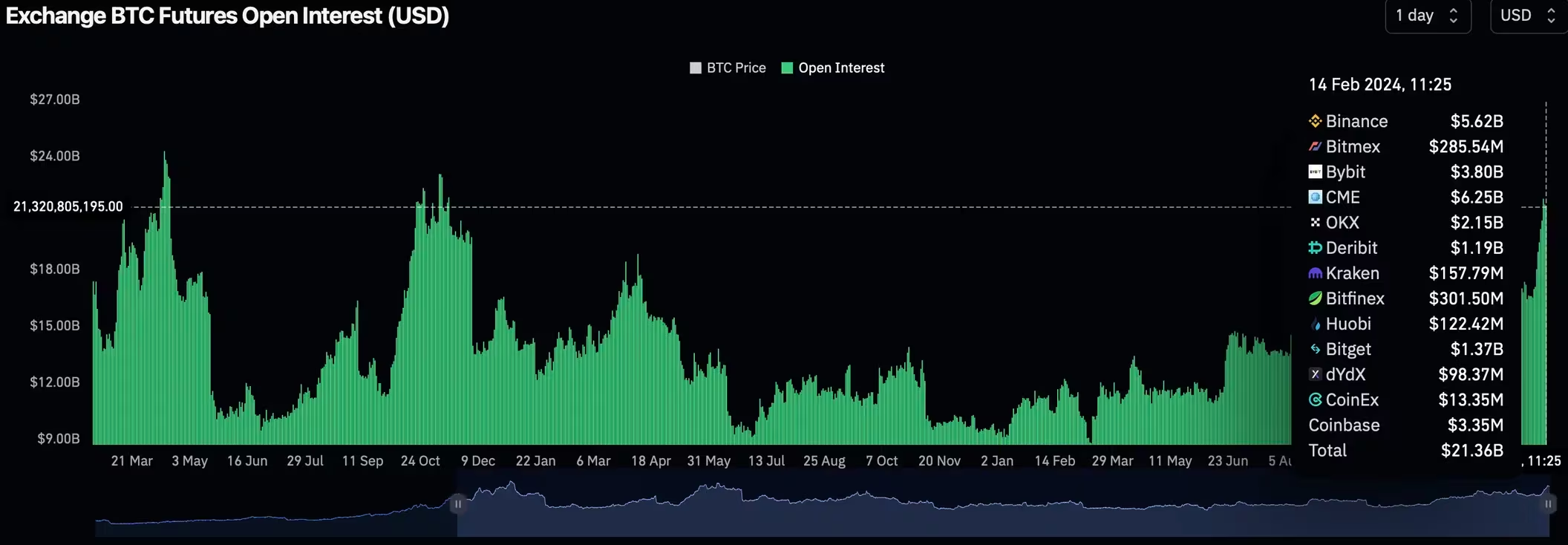Click the left range selector handle
Image resolution: width=1568 pixels, height=545 pixels.
coord(458,504)
